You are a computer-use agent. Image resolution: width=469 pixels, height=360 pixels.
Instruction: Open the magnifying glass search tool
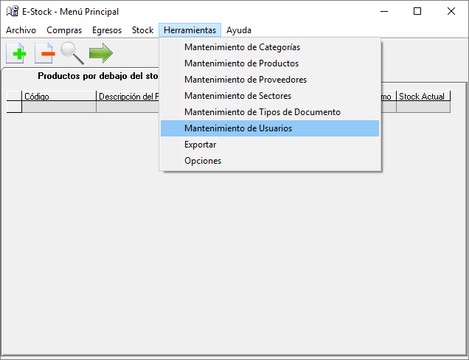(x=72, y=53)
